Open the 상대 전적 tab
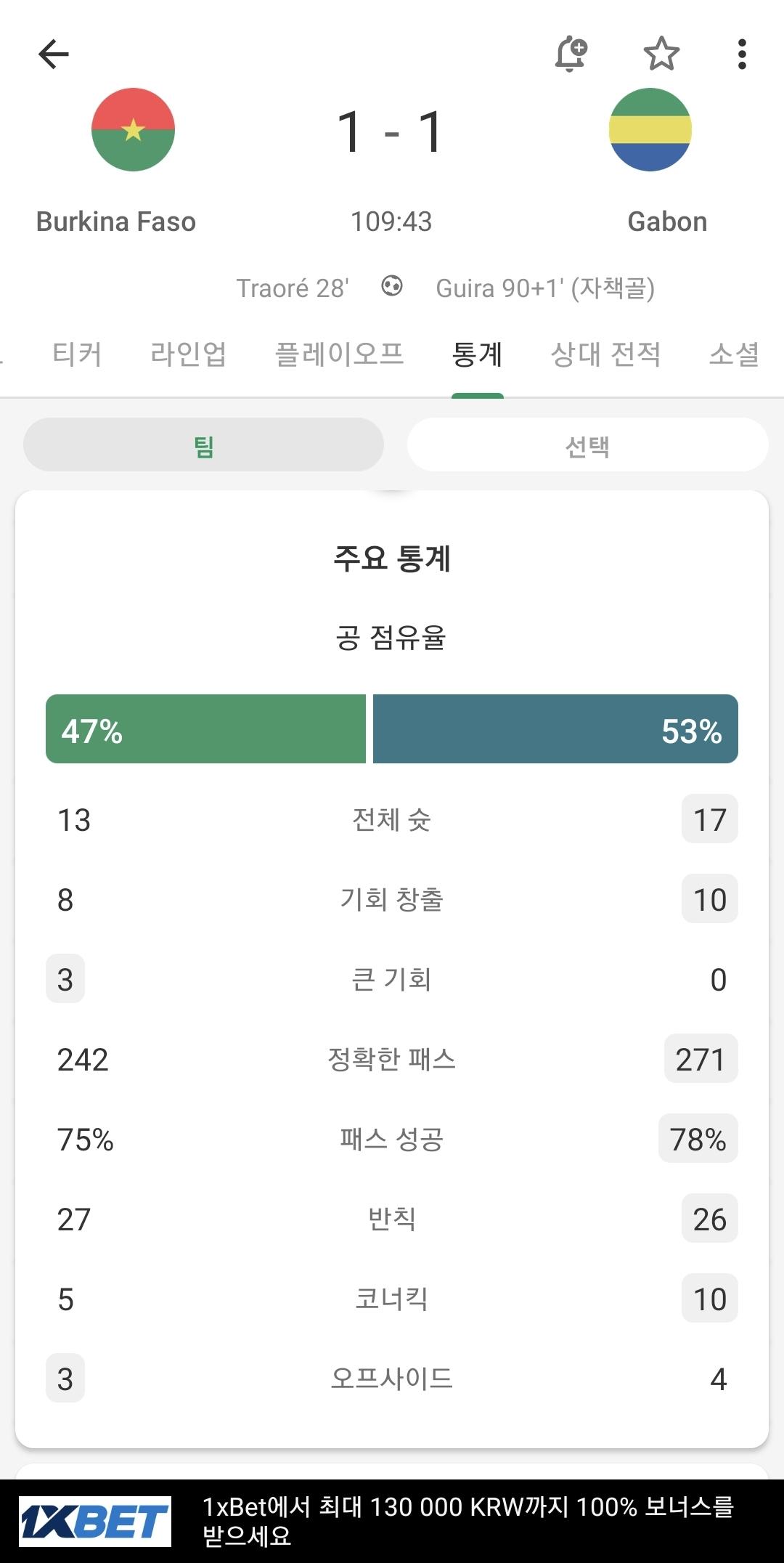Screen dimensions: 784x1563 (606, 354)
